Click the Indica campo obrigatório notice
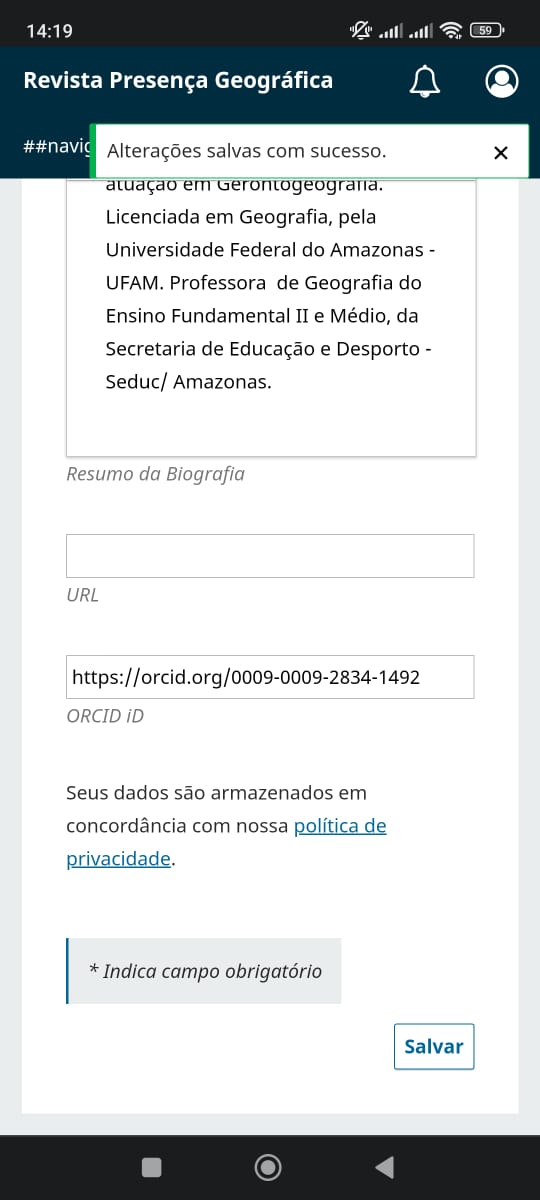The image size is (540, 1200). [204, 971]
